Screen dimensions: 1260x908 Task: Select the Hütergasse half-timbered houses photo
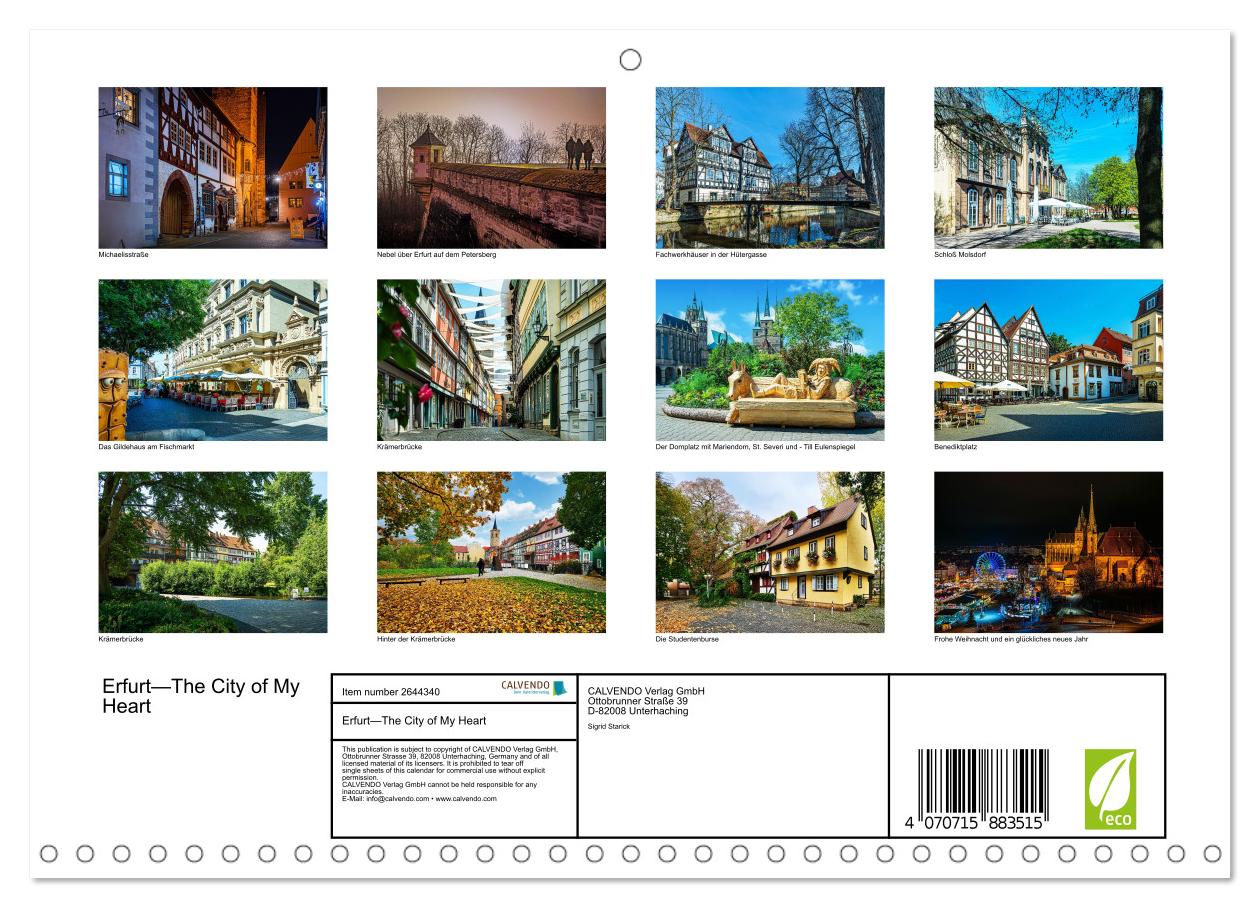[x=770, y=168]
